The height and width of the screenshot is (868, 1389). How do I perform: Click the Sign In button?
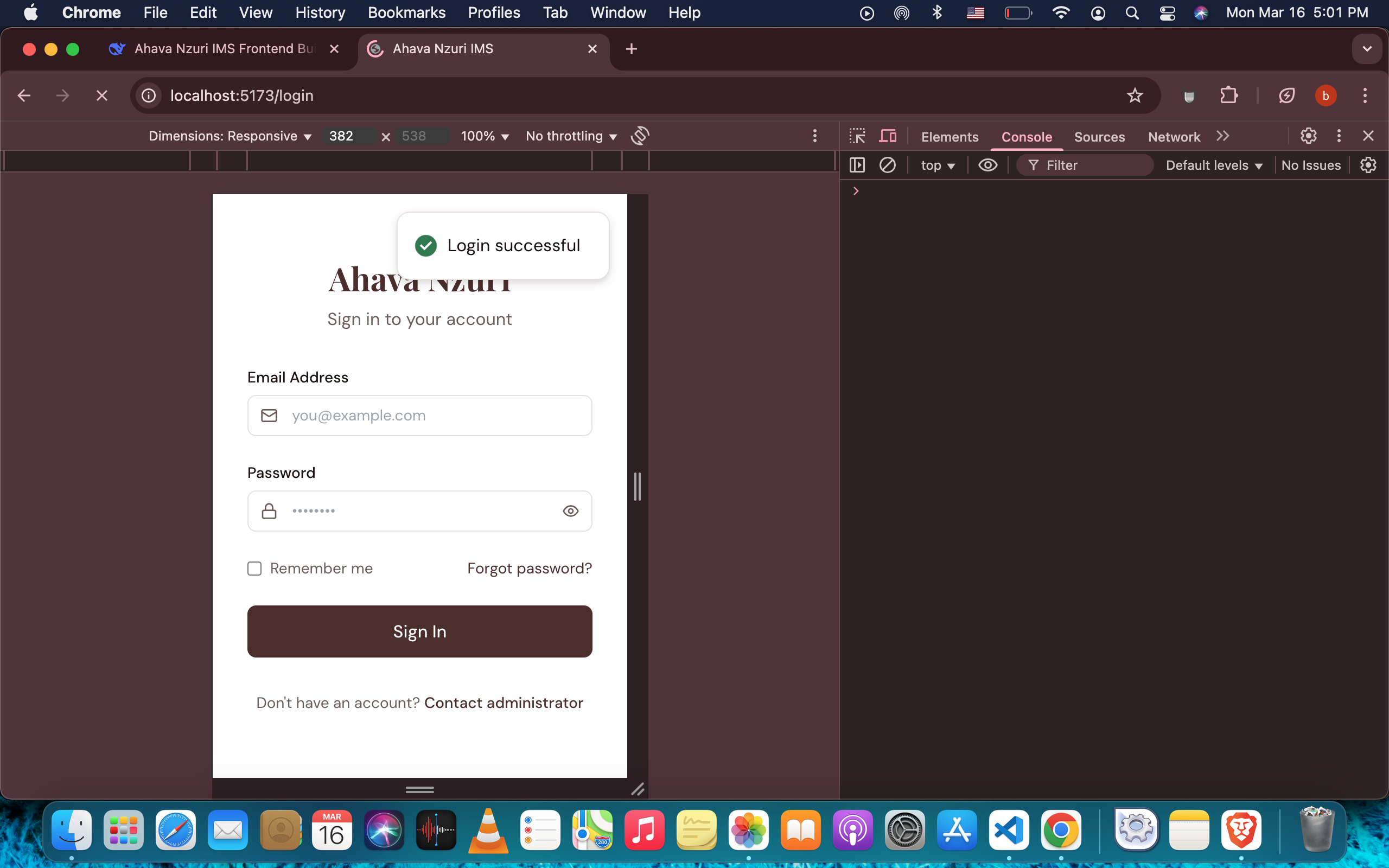(419, 631)
